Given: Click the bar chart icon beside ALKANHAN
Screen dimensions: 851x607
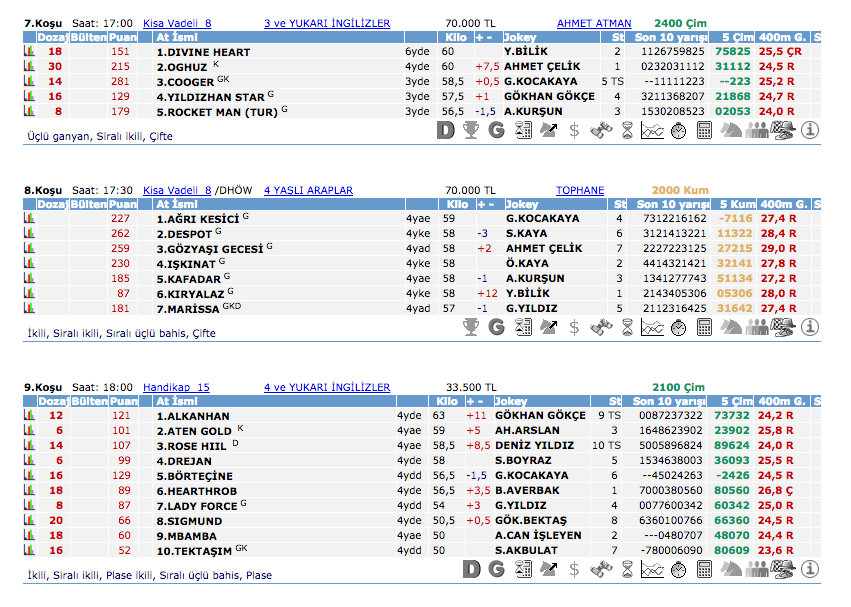Looking at the screenshot, I should coord(29,416).
